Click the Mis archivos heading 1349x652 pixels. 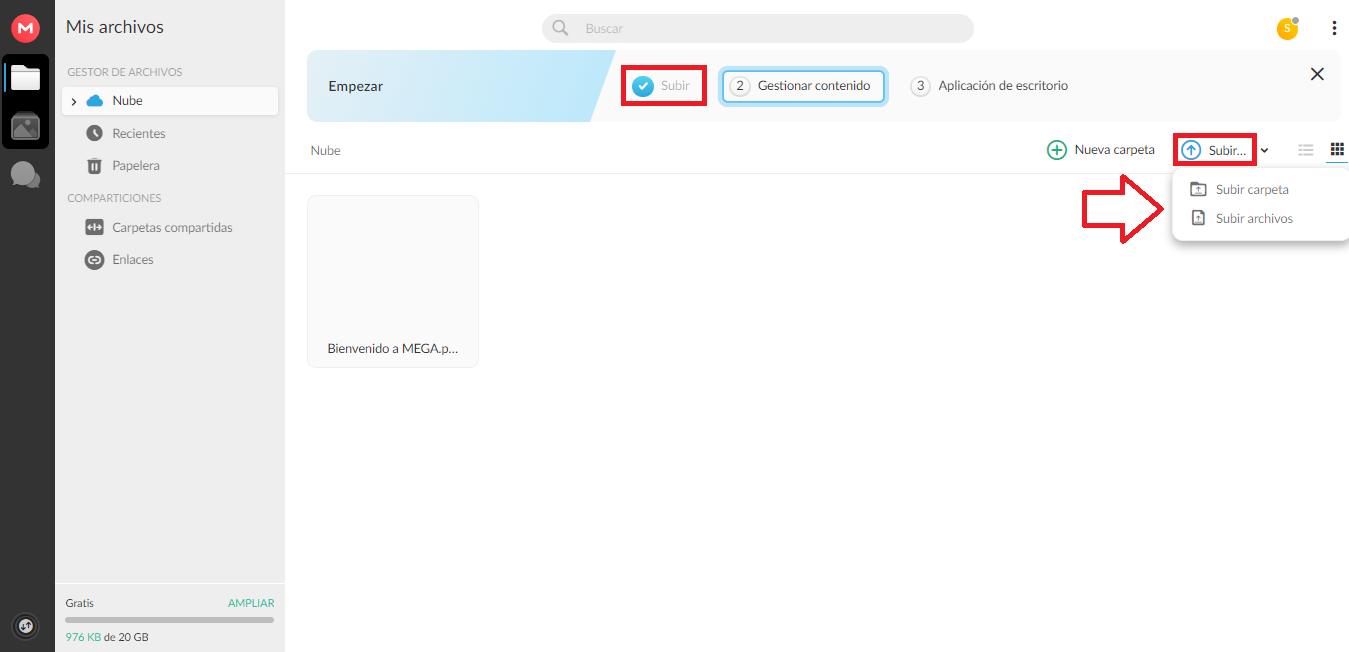[x=114, y=27]
